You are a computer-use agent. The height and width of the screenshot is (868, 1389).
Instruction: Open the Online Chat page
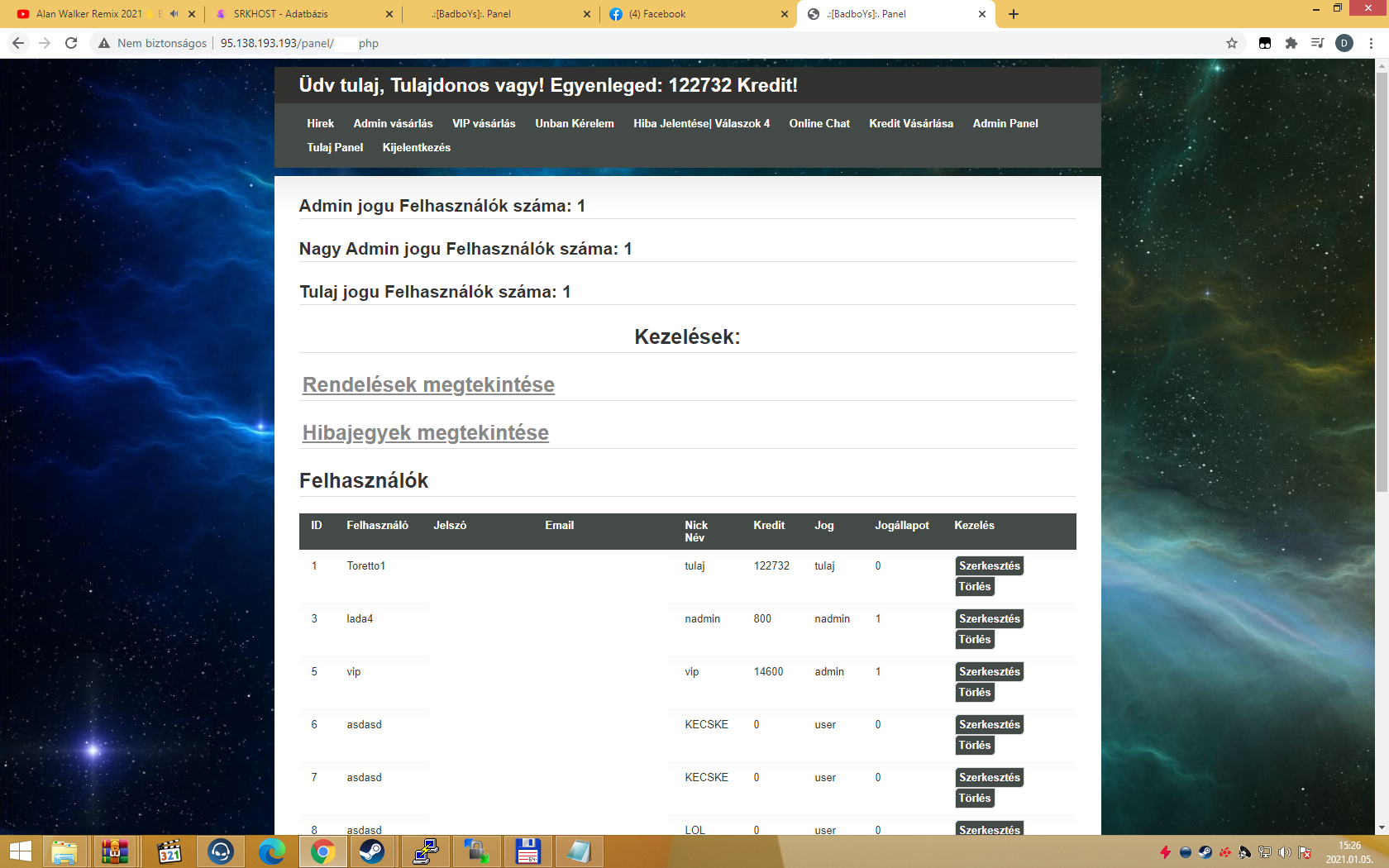pyautogui.click(x=819, y=123)
